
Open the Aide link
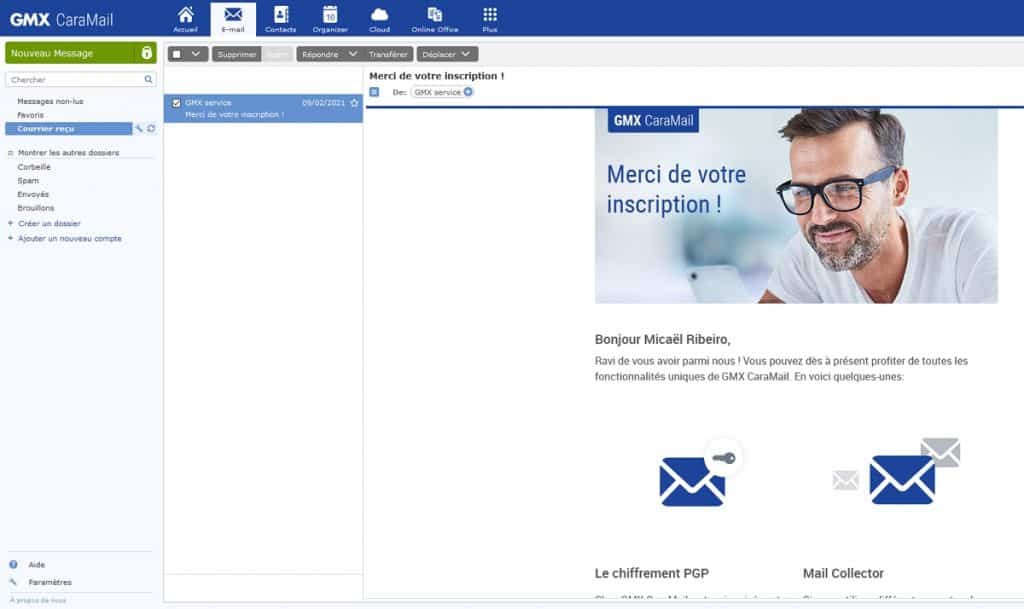[x=37, y=565]
